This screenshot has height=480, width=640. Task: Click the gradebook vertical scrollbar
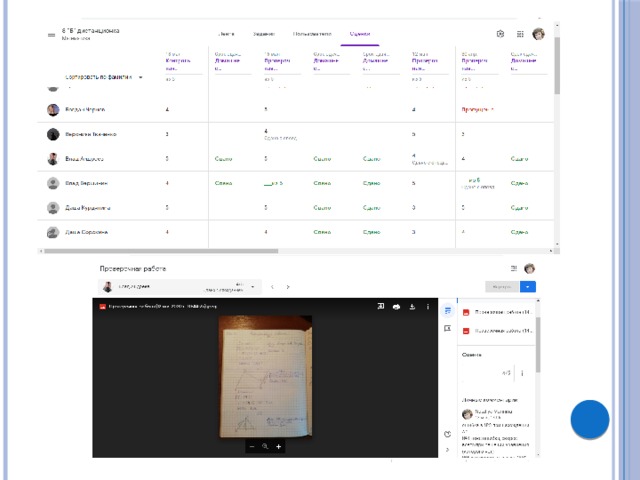557,65
